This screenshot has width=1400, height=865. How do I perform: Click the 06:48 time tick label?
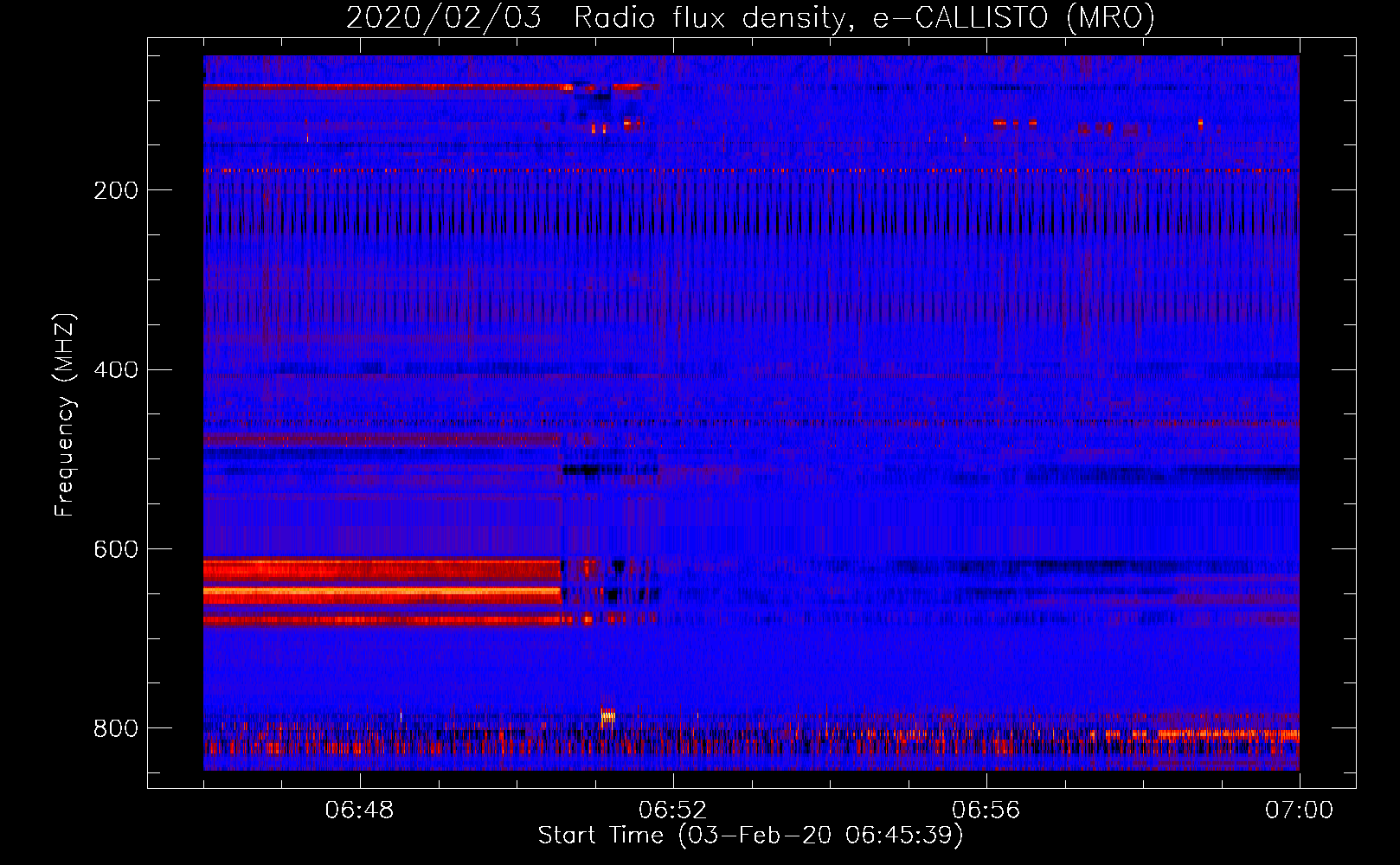coord(359,811)
